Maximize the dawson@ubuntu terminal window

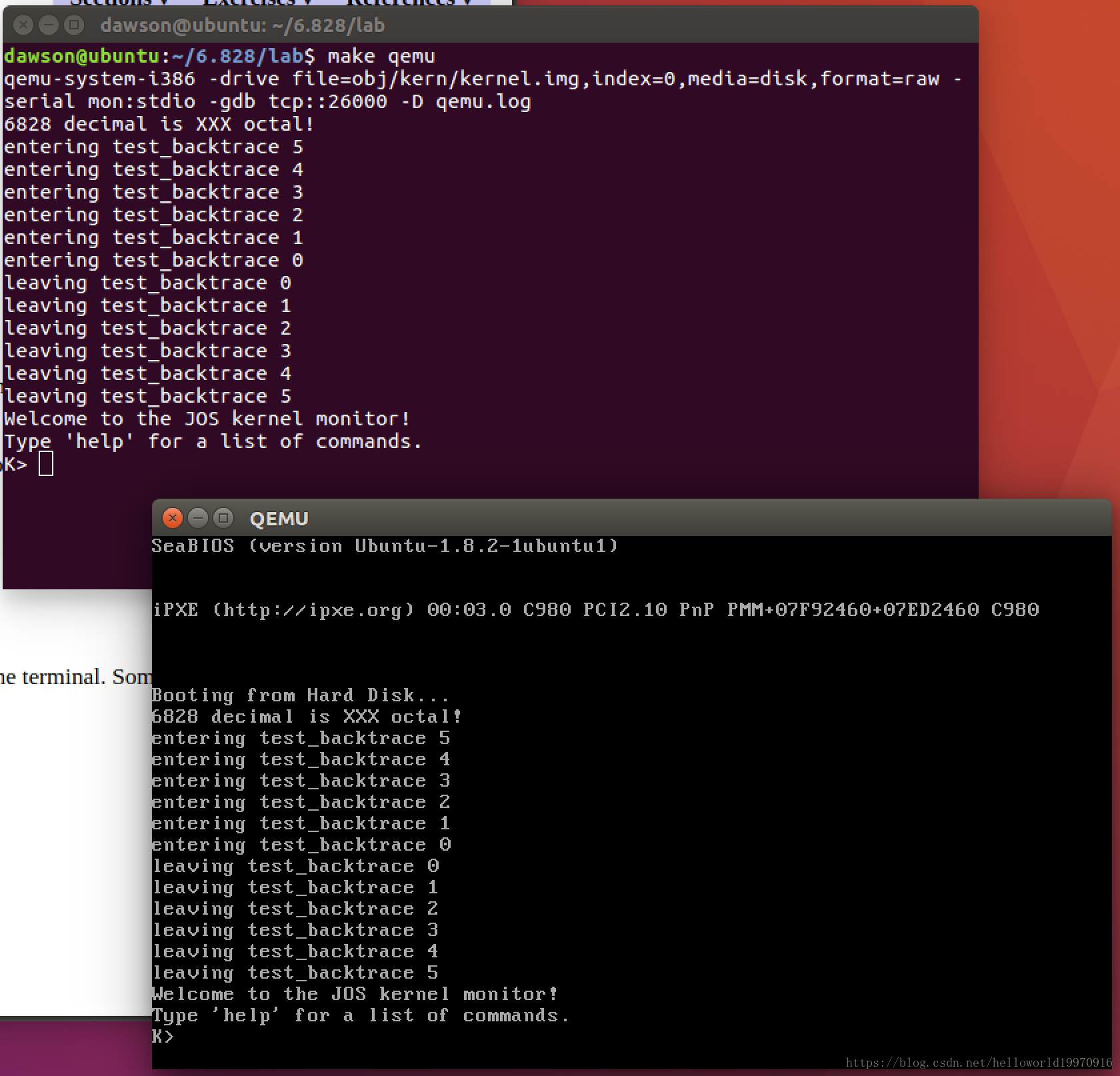[x=74, y=25]
